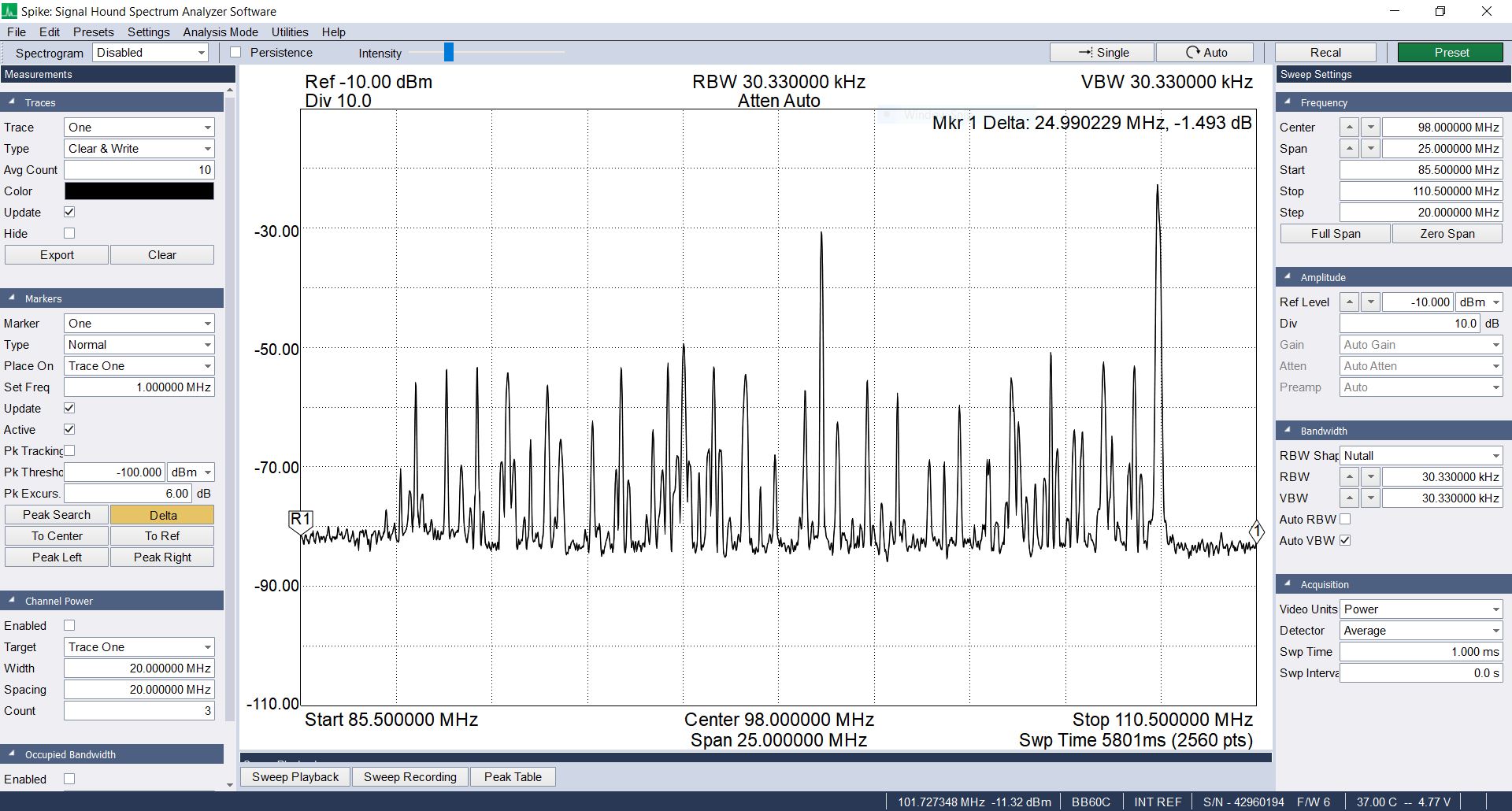Viewport: 1512px width, 811px height.
Task: Open the Presets menu
Action: (x=93, y=32)
